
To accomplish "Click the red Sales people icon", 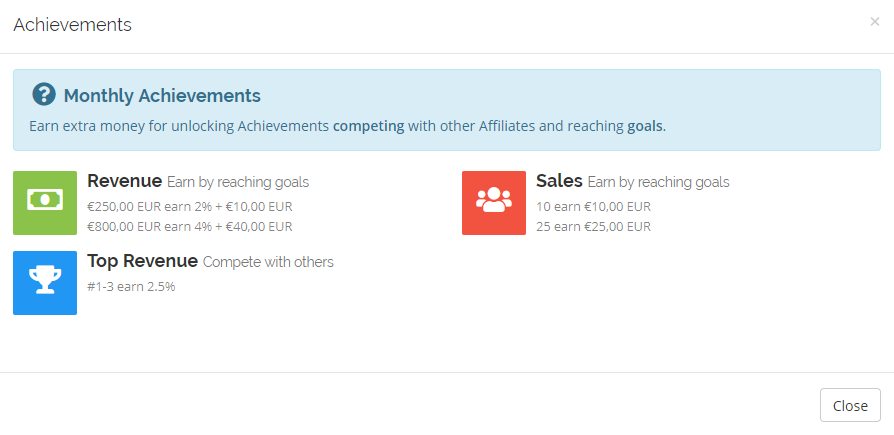I will [x=494, y=203].
